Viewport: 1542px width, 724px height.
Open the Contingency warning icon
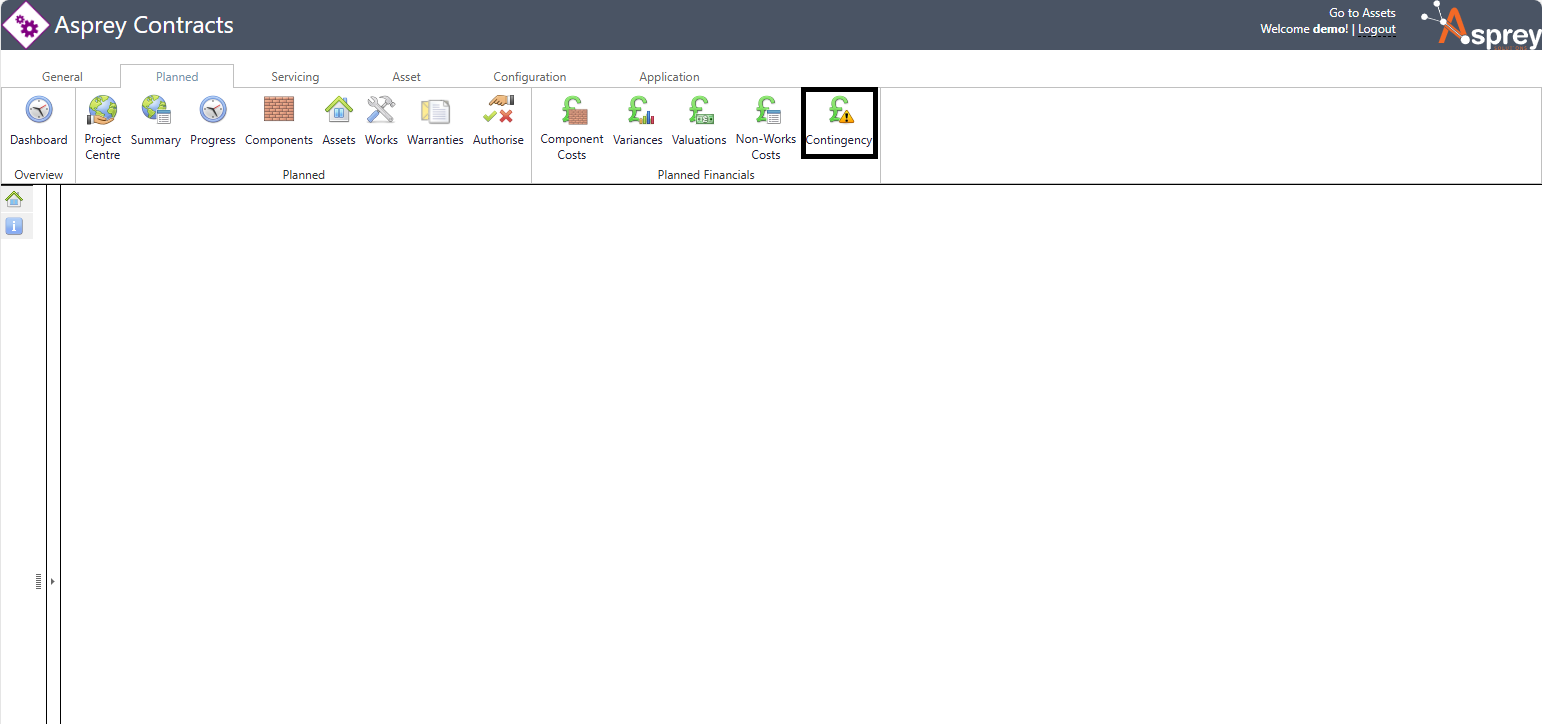click(839, 110)
